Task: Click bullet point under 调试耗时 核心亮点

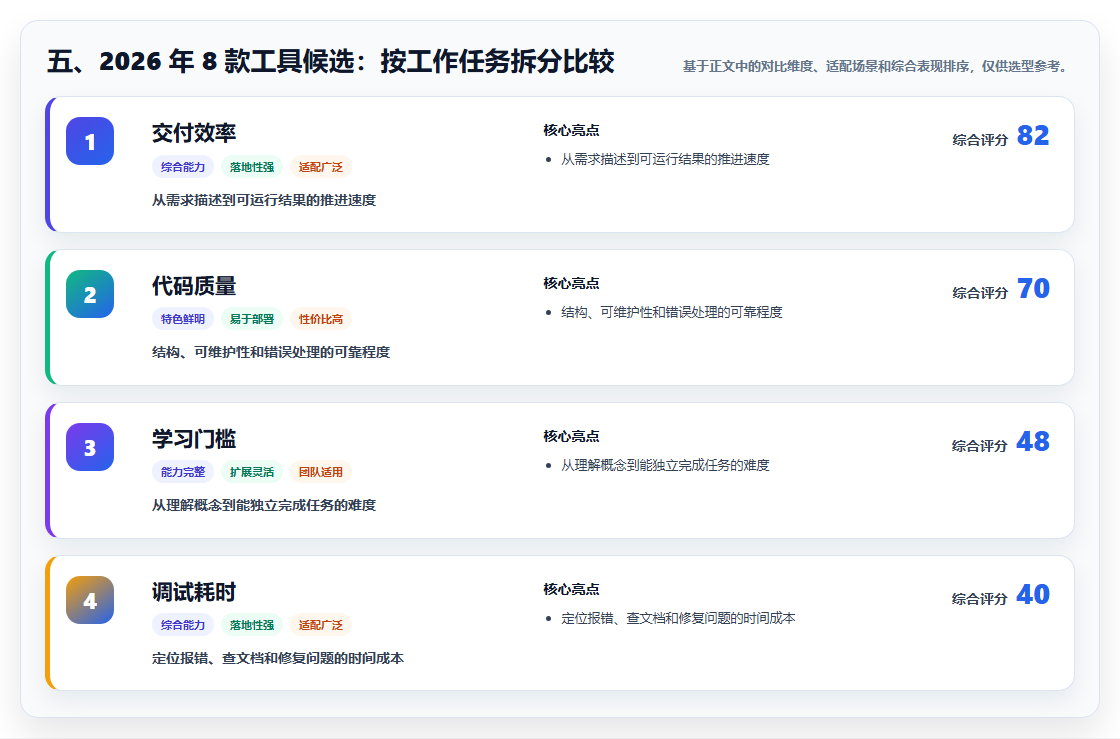Action: [678, 618]
